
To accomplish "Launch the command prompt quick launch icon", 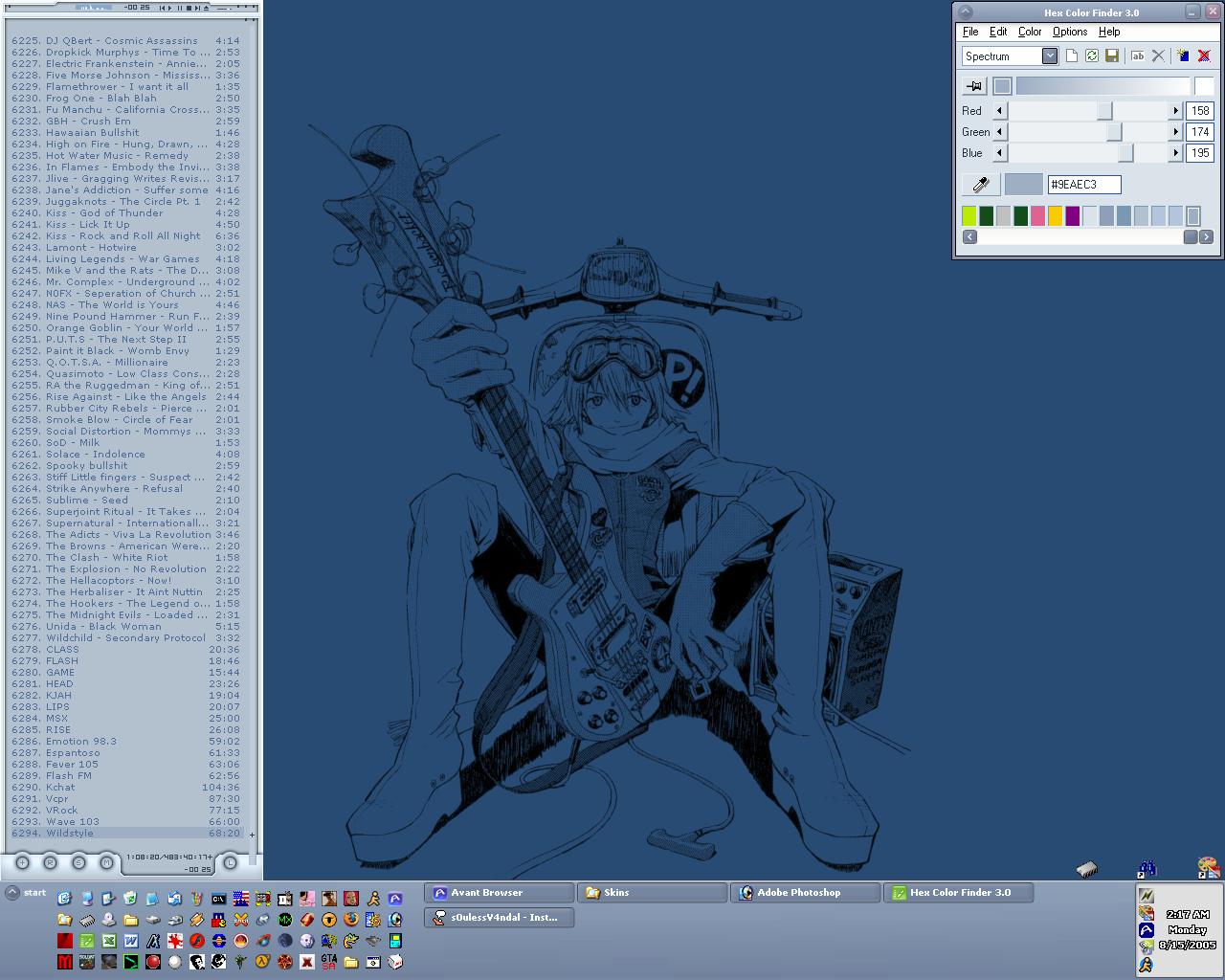I will [218, 899].
